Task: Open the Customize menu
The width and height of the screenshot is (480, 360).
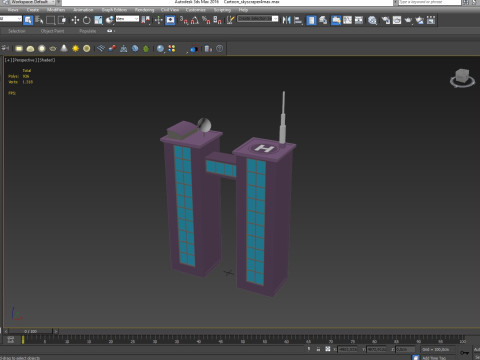Action: coord(196,10)
